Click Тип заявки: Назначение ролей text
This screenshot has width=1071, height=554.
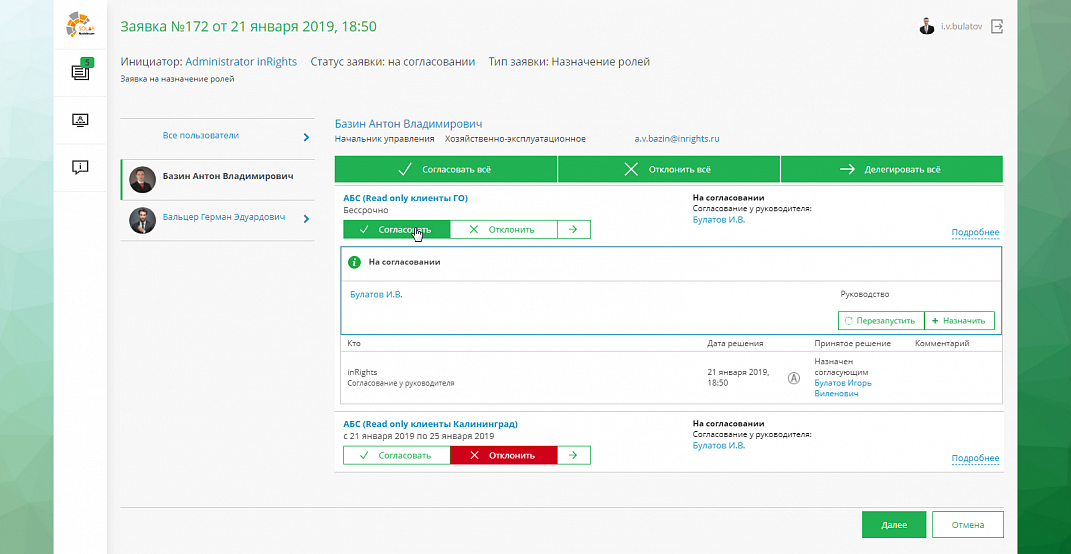(569, 61)
